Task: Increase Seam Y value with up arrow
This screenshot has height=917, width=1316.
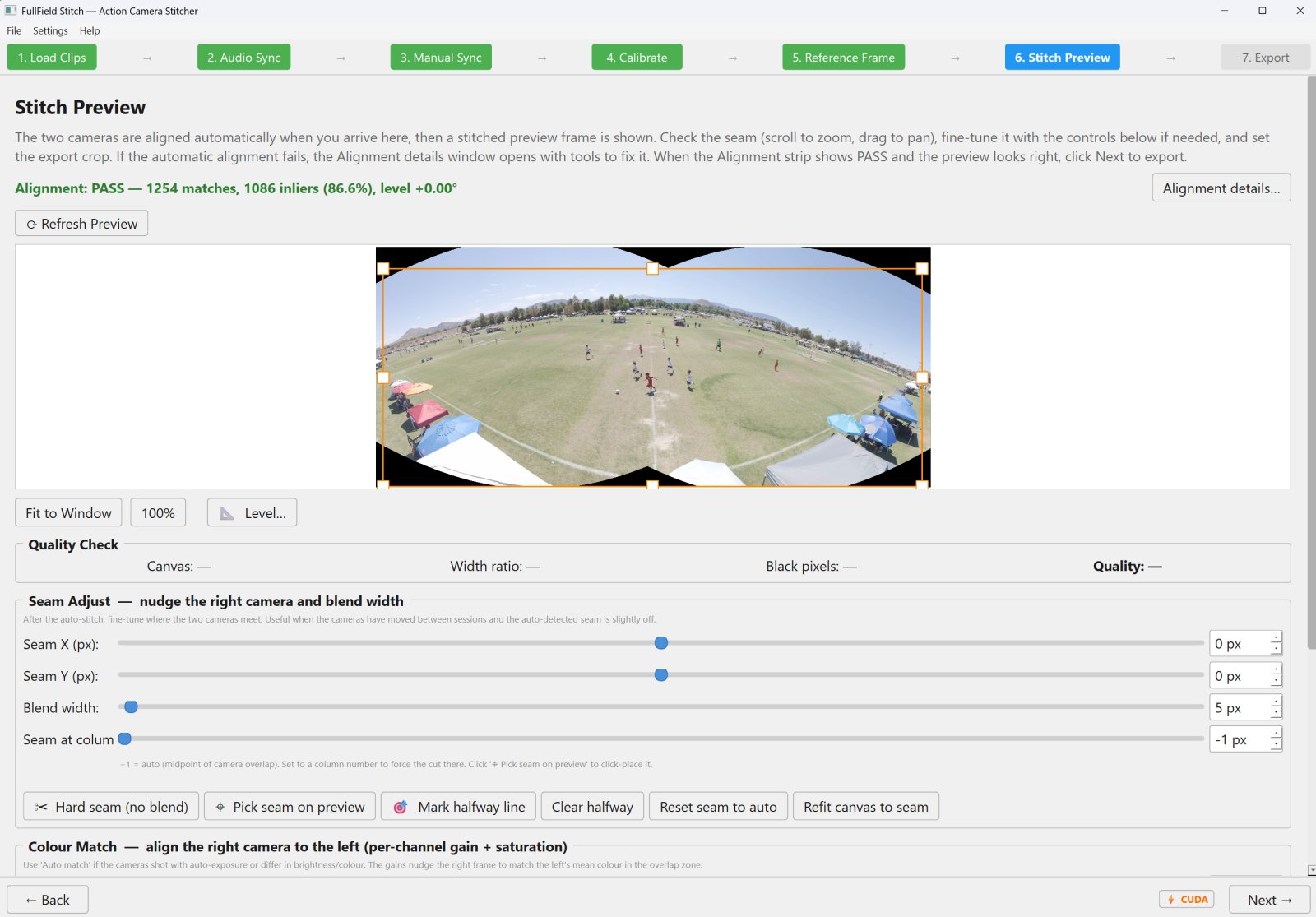Action: (1276, 669)
